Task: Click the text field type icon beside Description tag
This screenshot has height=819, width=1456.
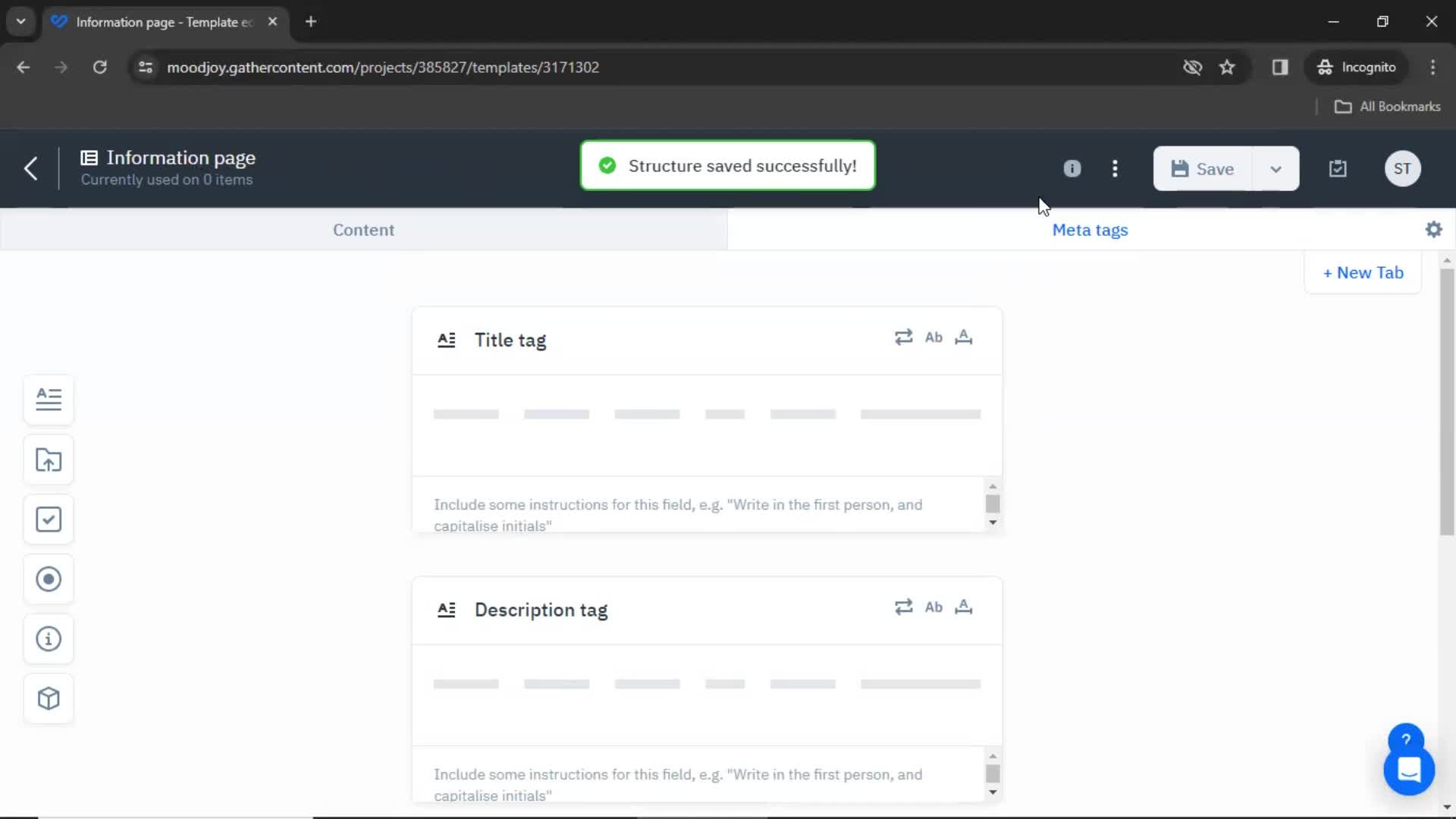Action: click(x=447, y=610)
